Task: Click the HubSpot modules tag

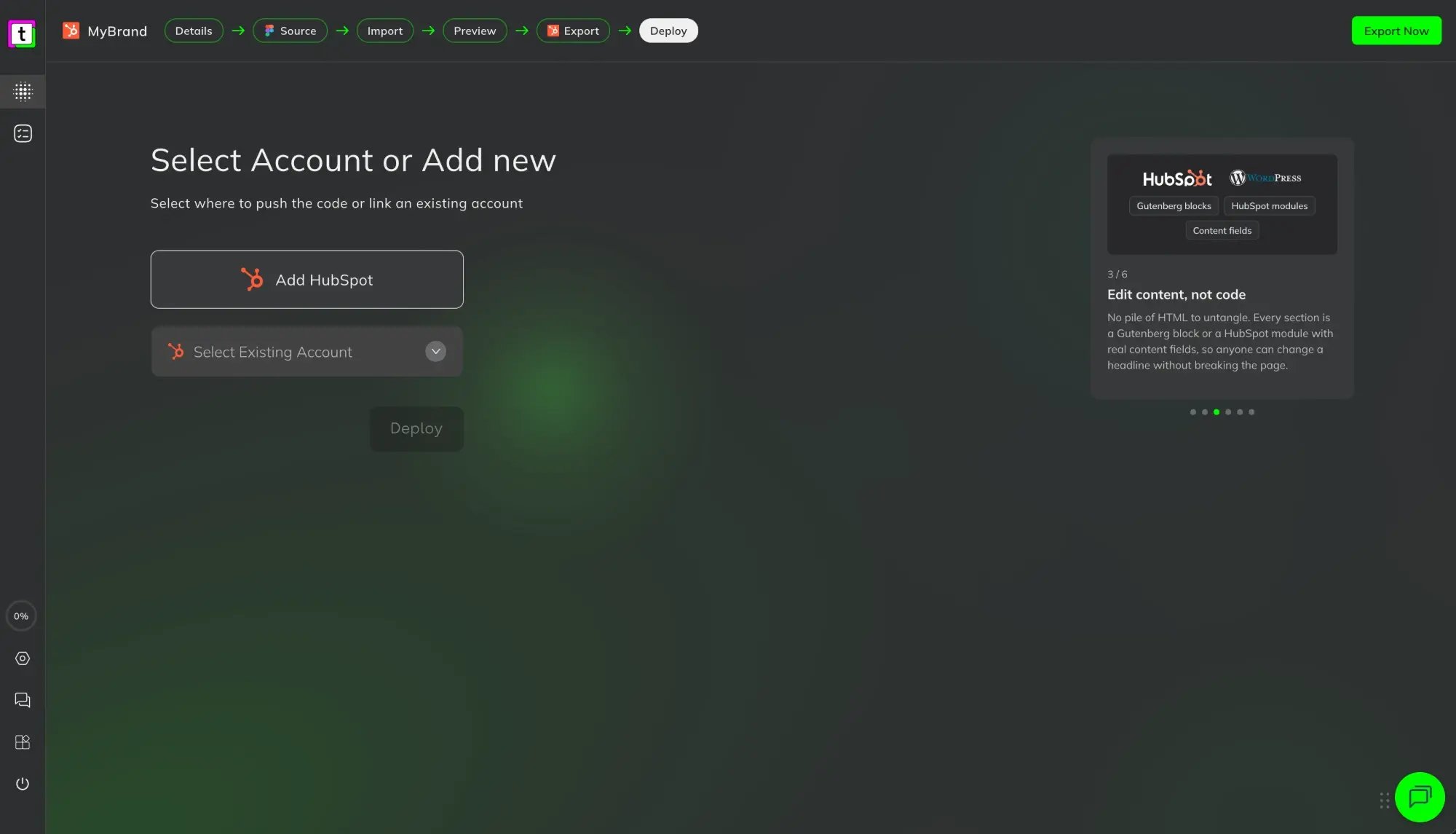Action: 1269,206
